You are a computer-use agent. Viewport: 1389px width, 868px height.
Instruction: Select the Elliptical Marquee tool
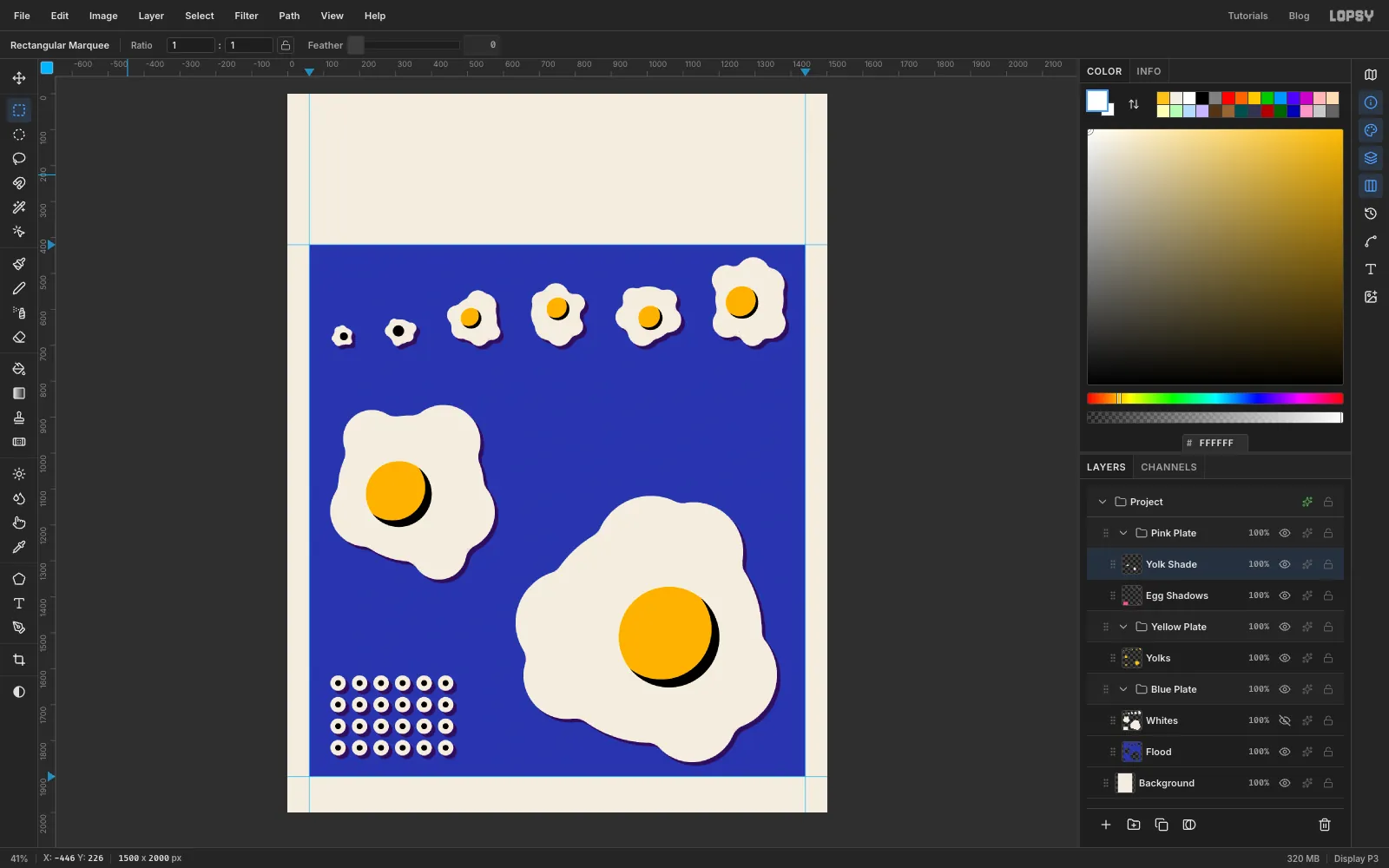pos(19,135)
